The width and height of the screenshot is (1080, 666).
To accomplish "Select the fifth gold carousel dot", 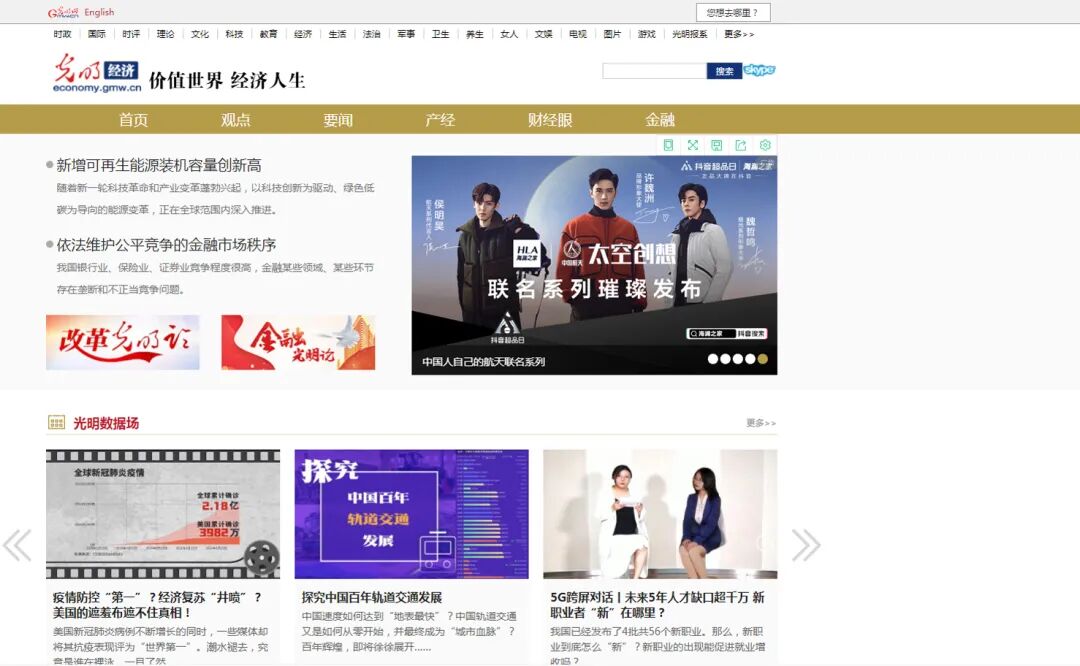I will pos(762,359).
